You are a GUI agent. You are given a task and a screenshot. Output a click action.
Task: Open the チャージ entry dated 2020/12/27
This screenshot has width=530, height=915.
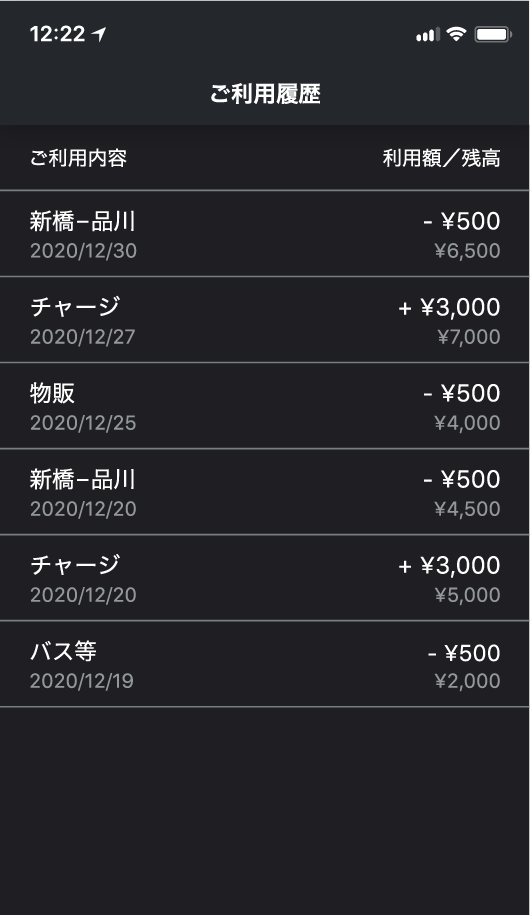265,320
